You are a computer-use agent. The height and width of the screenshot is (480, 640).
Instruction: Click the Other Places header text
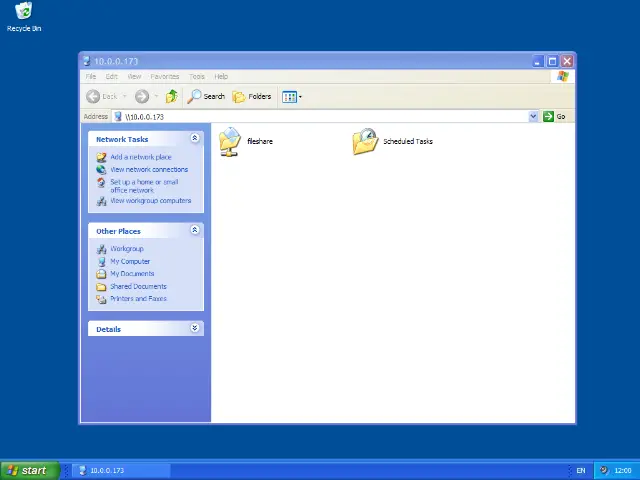coord(118,231)
